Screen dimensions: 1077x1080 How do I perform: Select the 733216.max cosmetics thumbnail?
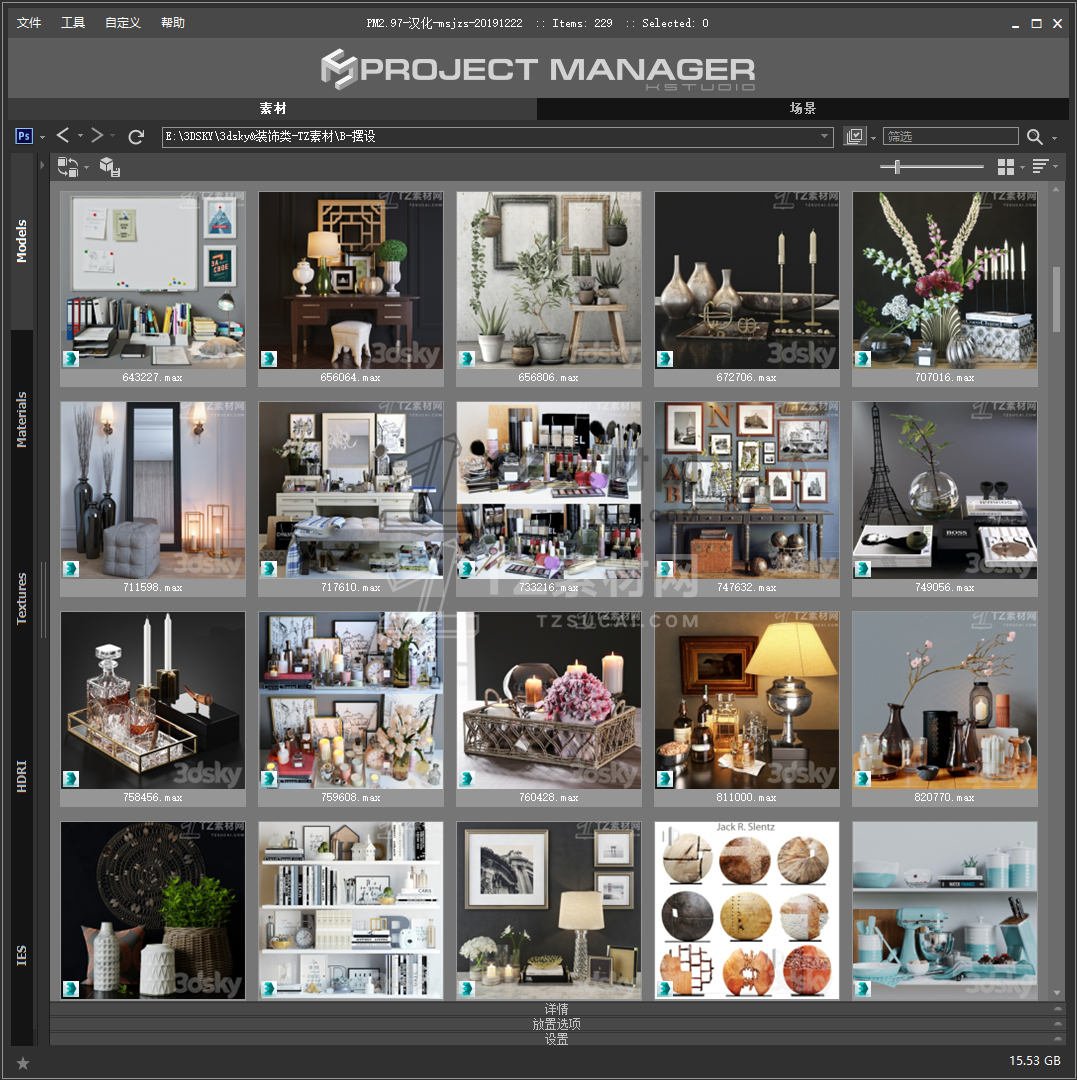549,499
